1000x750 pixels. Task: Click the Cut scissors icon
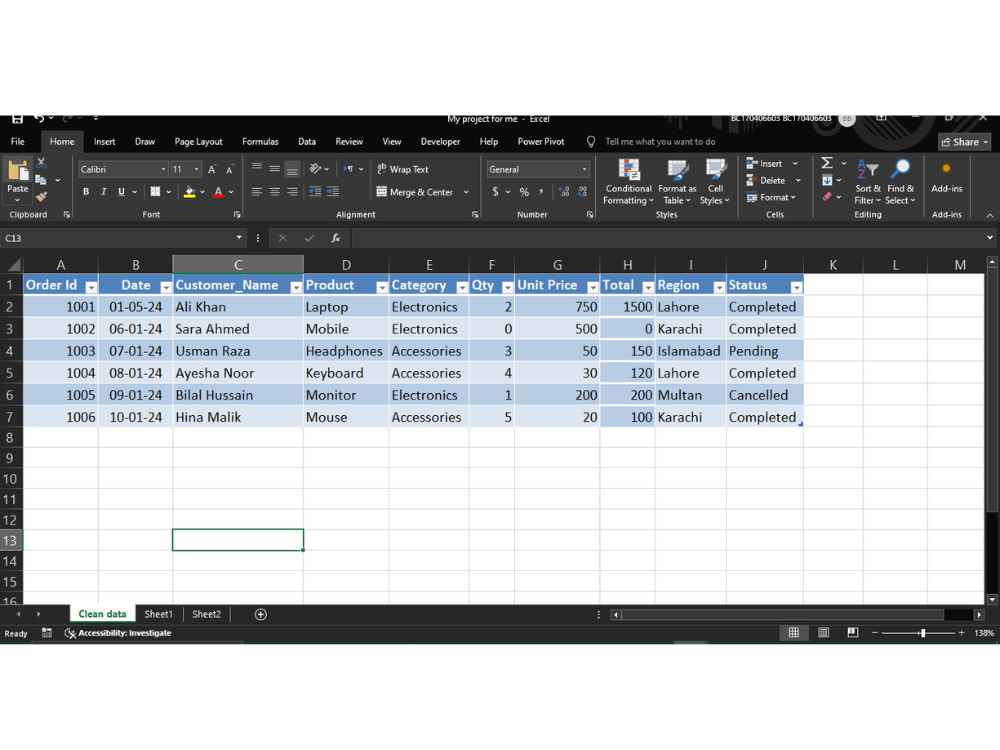pyautogui.click(x=41, y=163)
